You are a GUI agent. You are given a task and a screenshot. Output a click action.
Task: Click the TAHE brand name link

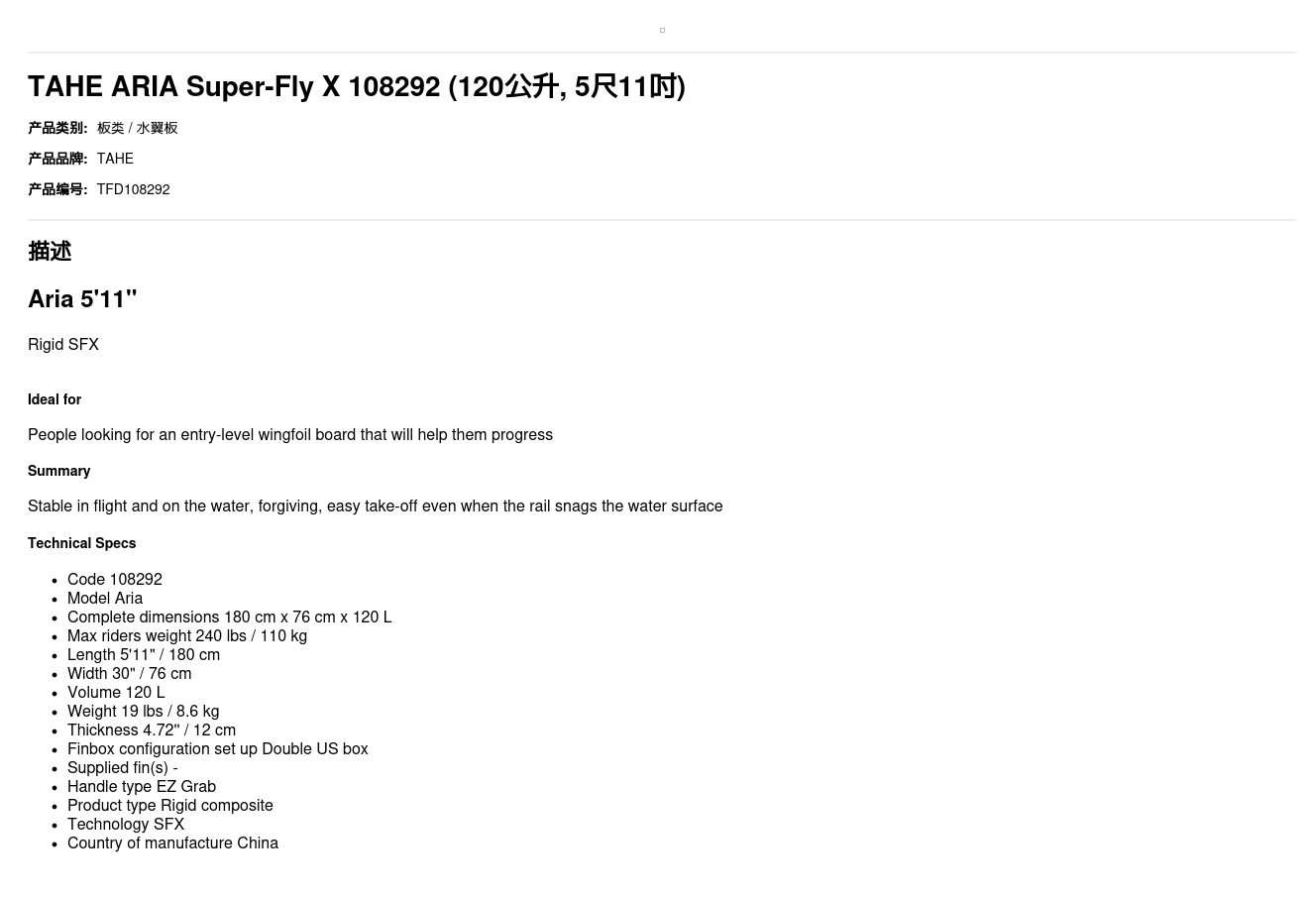(115, 159)
